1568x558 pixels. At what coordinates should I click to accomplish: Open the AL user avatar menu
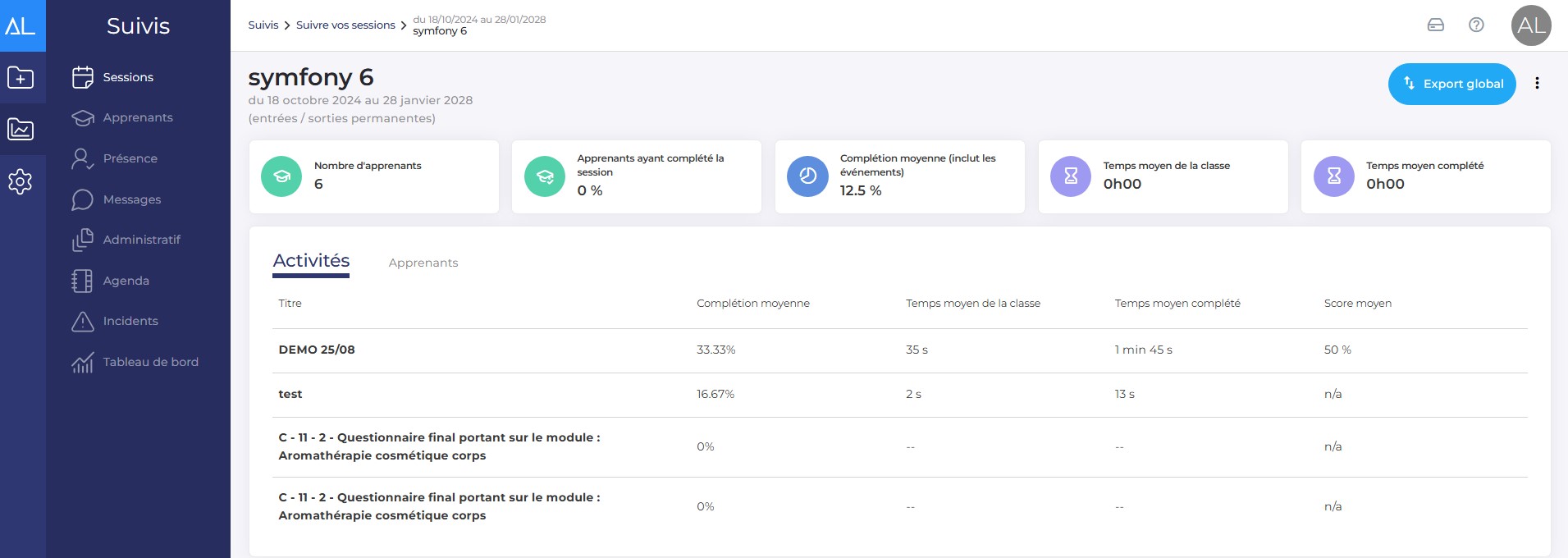click(1531, 25)
